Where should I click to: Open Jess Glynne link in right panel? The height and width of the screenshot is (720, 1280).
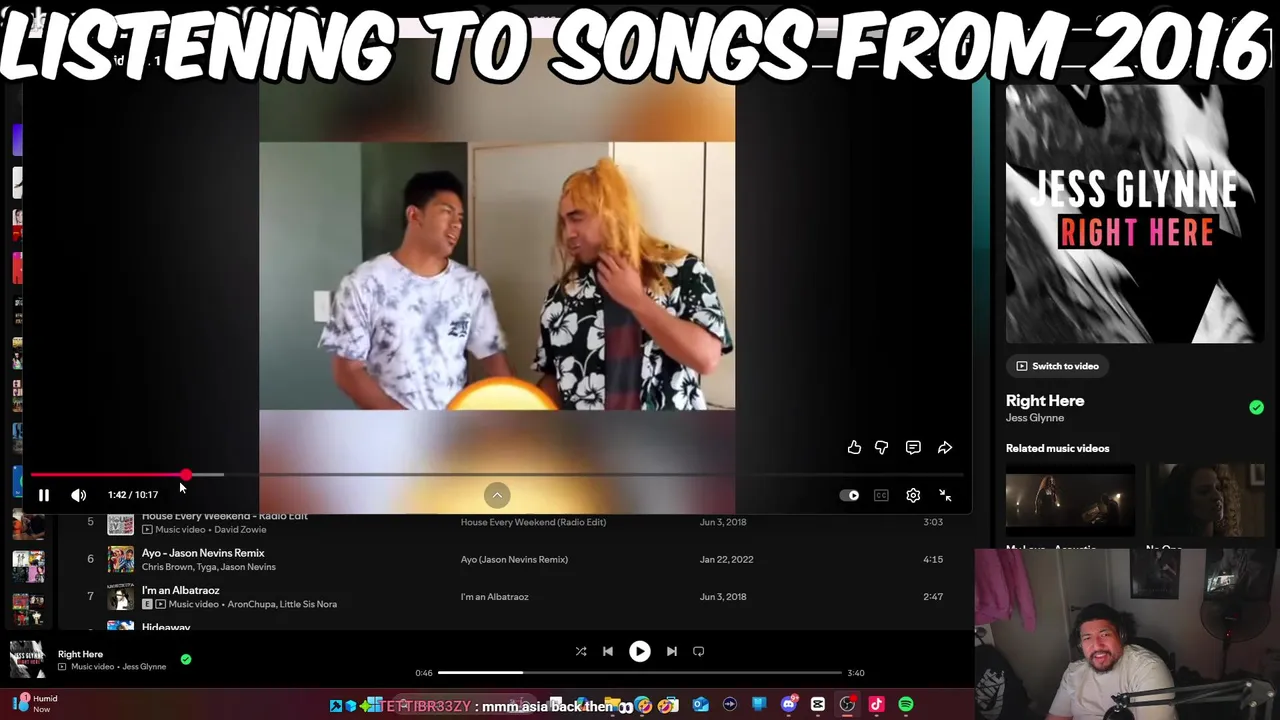1035,418
